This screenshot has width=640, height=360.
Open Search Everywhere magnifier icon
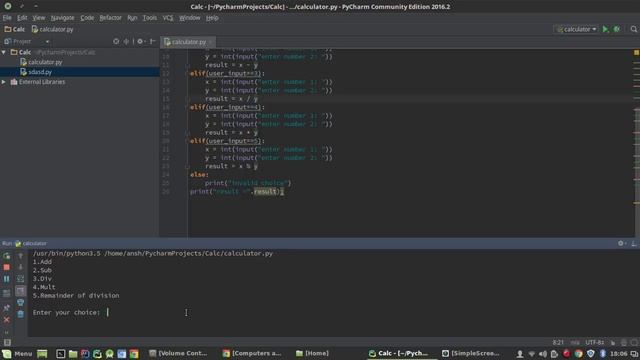[633, 29]
